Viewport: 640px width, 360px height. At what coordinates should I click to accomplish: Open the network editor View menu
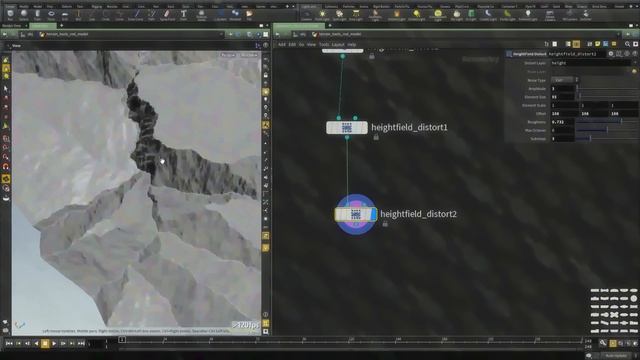click(311, 44)
